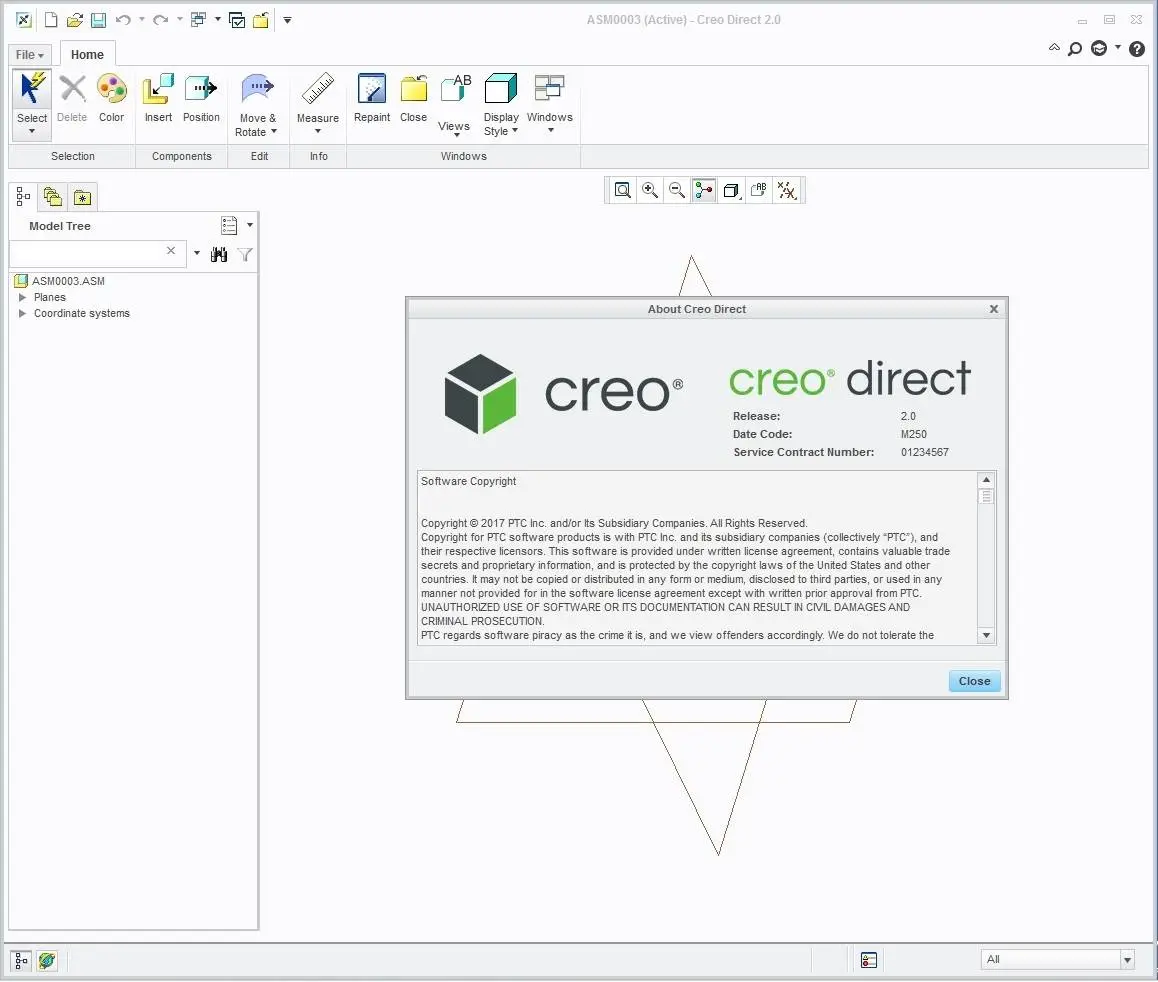The width and height of the screenshot is (1158, 982).
Task: Click the display style box icon in graphics toolbar
Action: point(732,190)
